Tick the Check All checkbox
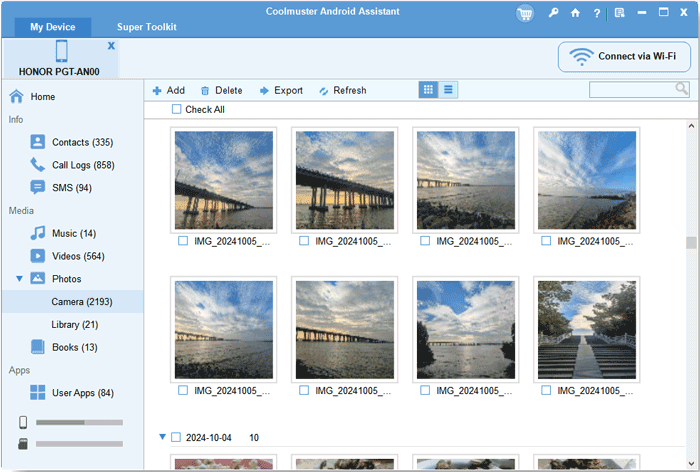The width and height of the screenshot is (700, 472). tap(177, 109)
